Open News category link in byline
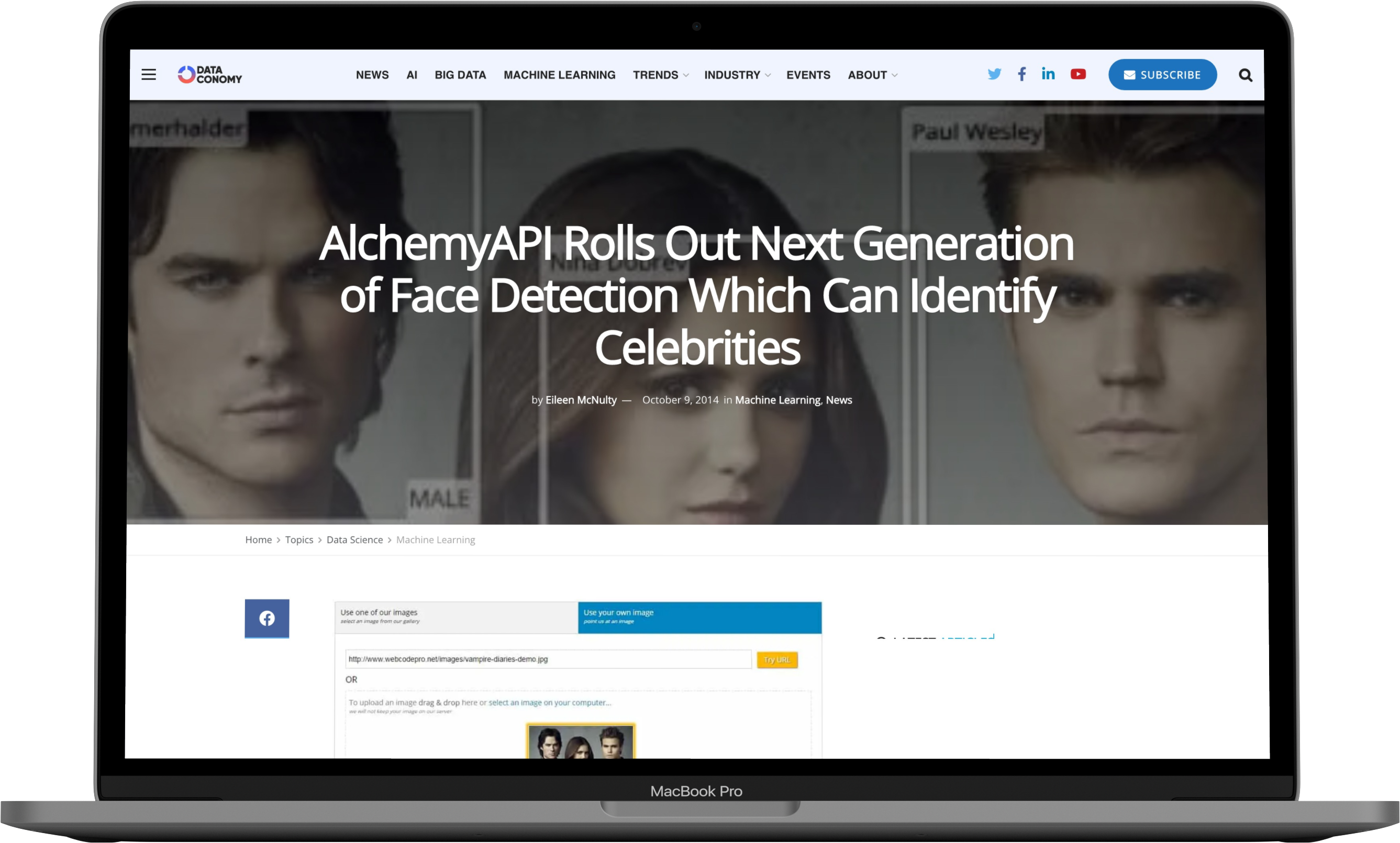 839,400
